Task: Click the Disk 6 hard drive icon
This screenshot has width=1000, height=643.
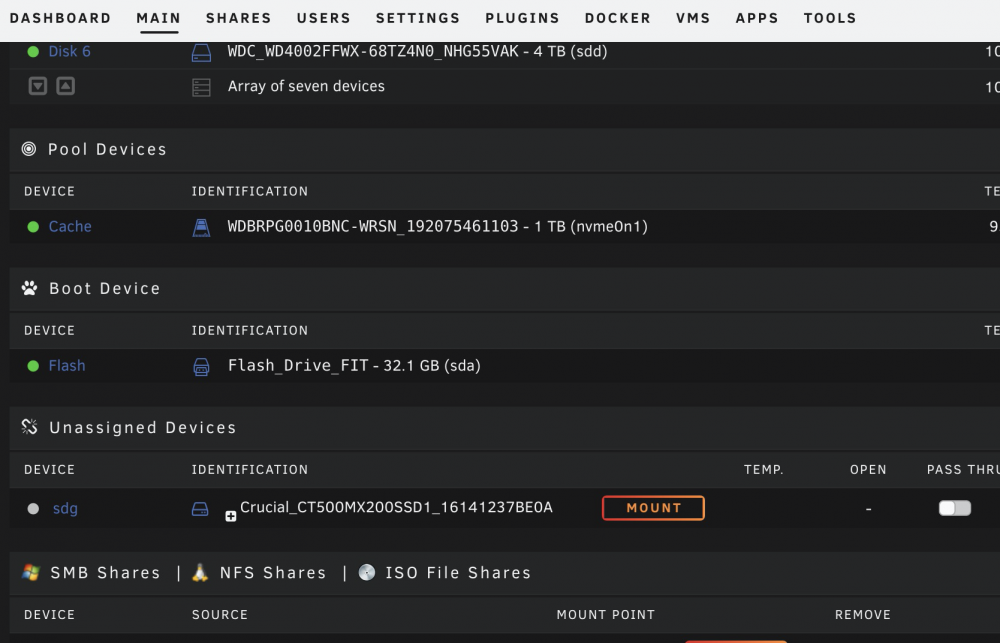Action: 202,52
